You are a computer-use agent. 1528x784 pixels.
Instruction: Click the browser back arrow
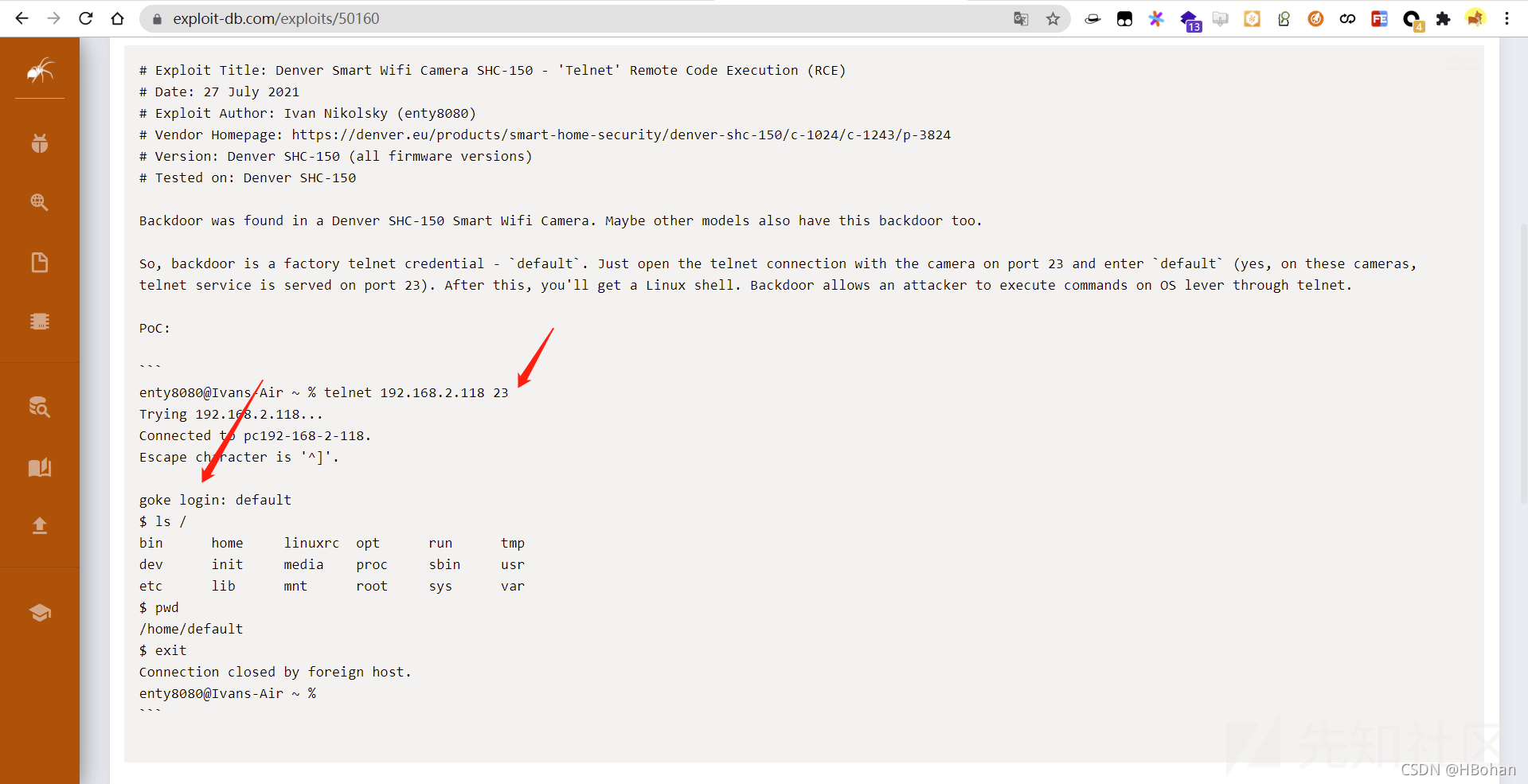point(21,18)
